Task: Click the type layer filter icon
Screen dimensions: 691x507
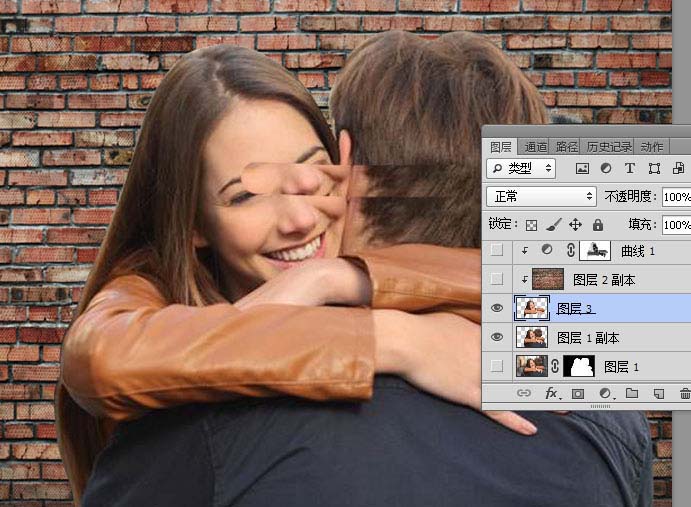Action: click(x=630, y=168)
